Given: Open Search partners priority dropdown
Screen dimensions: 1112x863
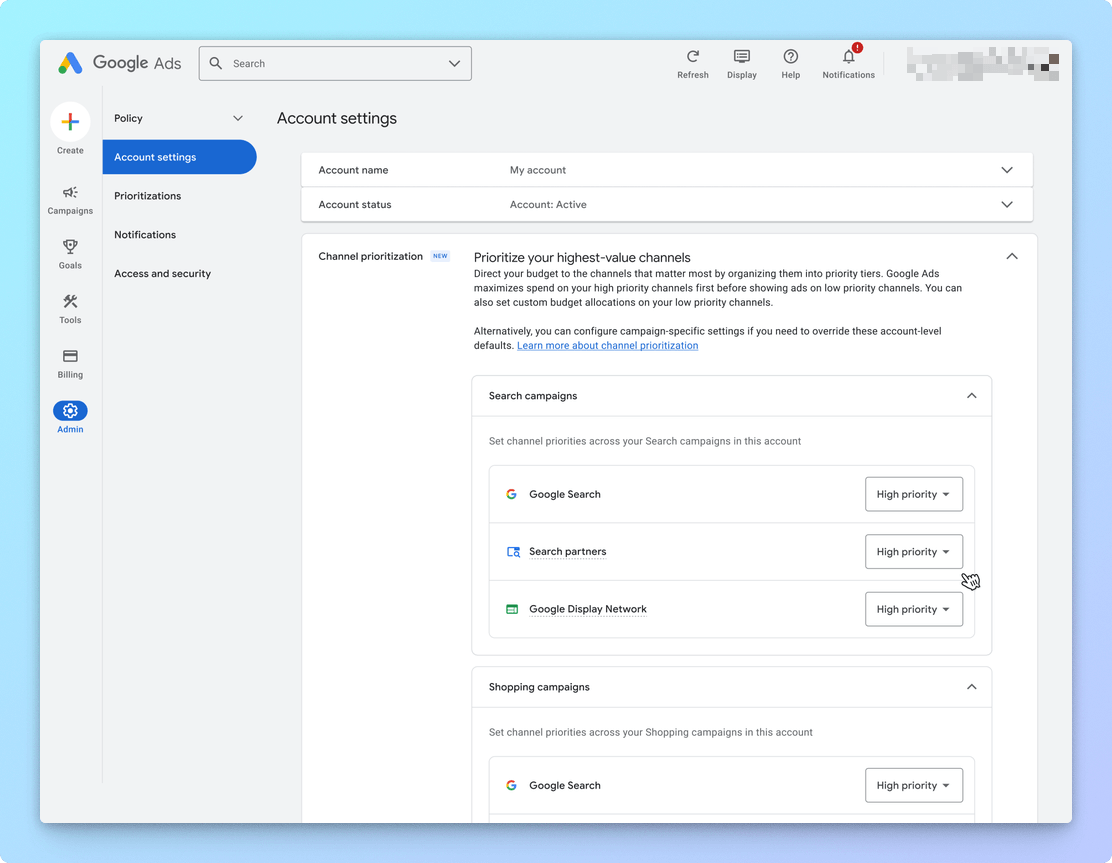Looking at the screenshot, I should pyautogui.click(x=914, y=552).
